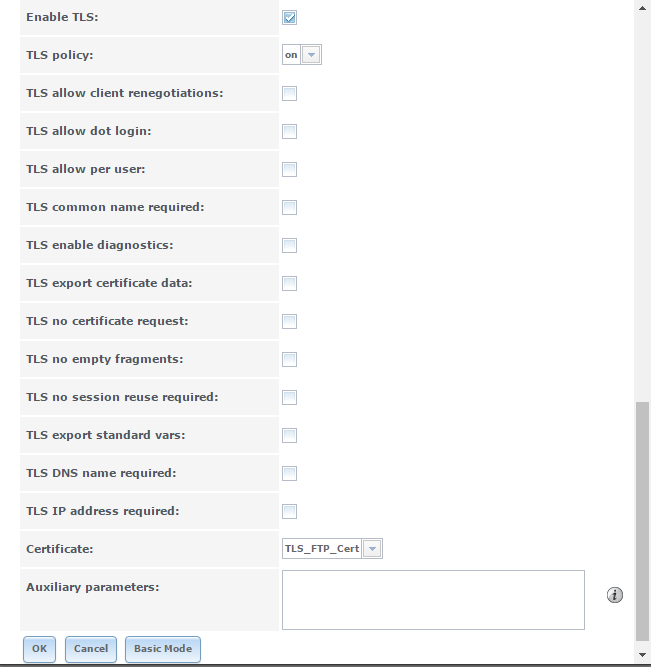Viewport: 651px width, 667px height.
Task: Click the Auxiliary parameters info icon
Action: click(614, 595)
